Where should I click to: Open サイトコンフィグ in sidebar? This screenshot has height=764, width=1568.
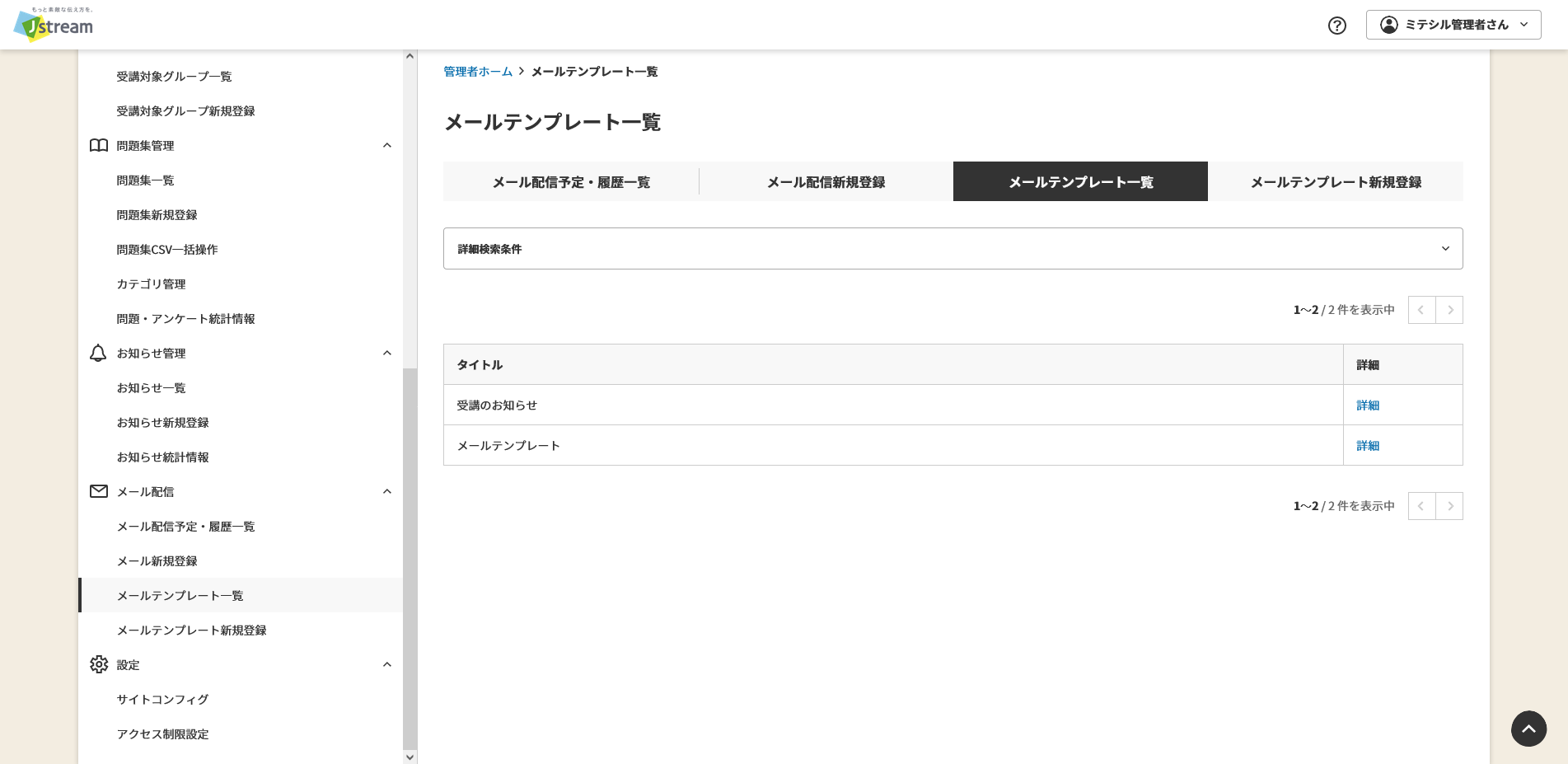162,700
